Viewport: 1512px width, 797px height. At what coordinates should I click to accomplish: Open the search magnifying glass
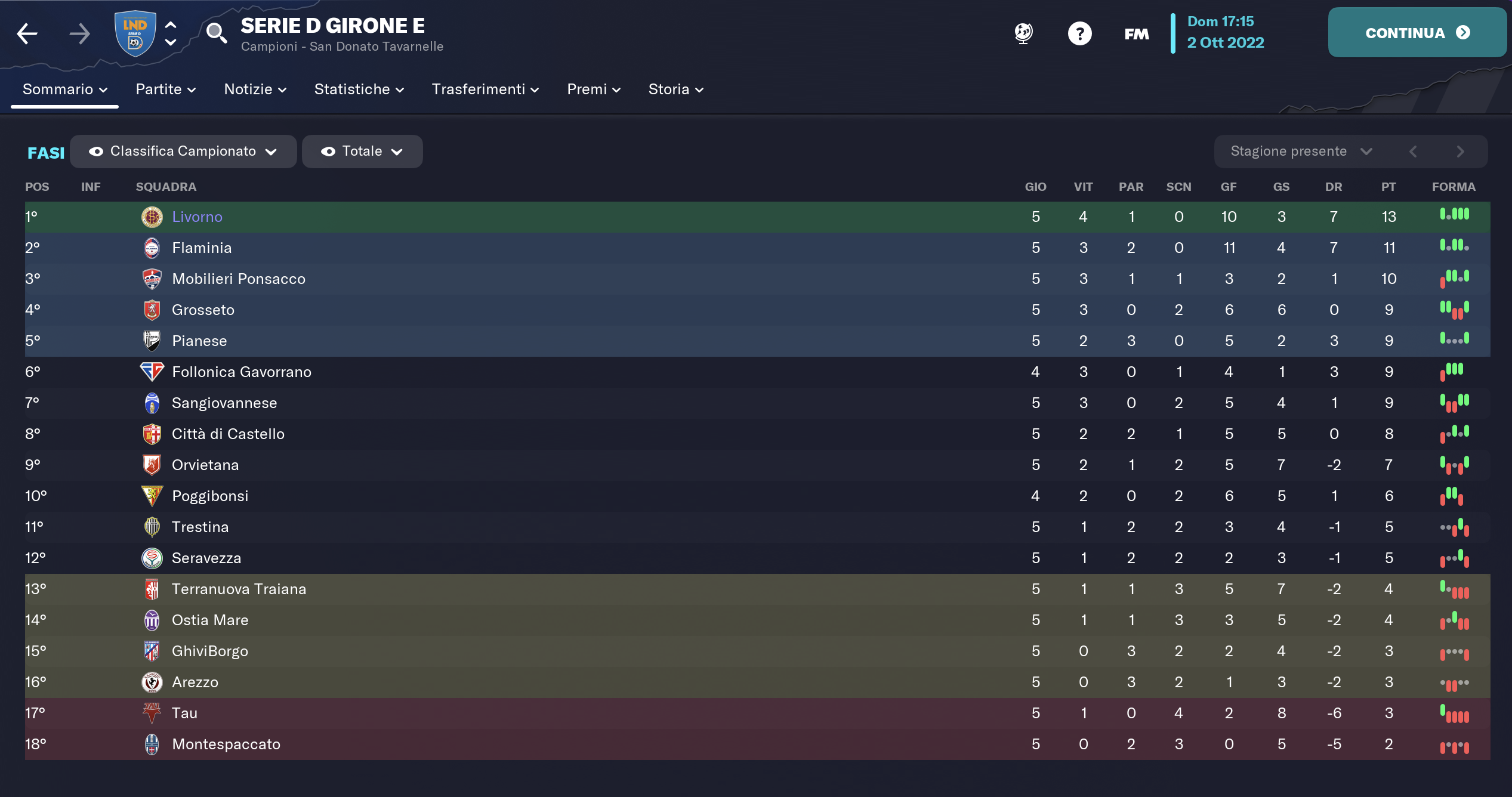(x=216, y=33)
